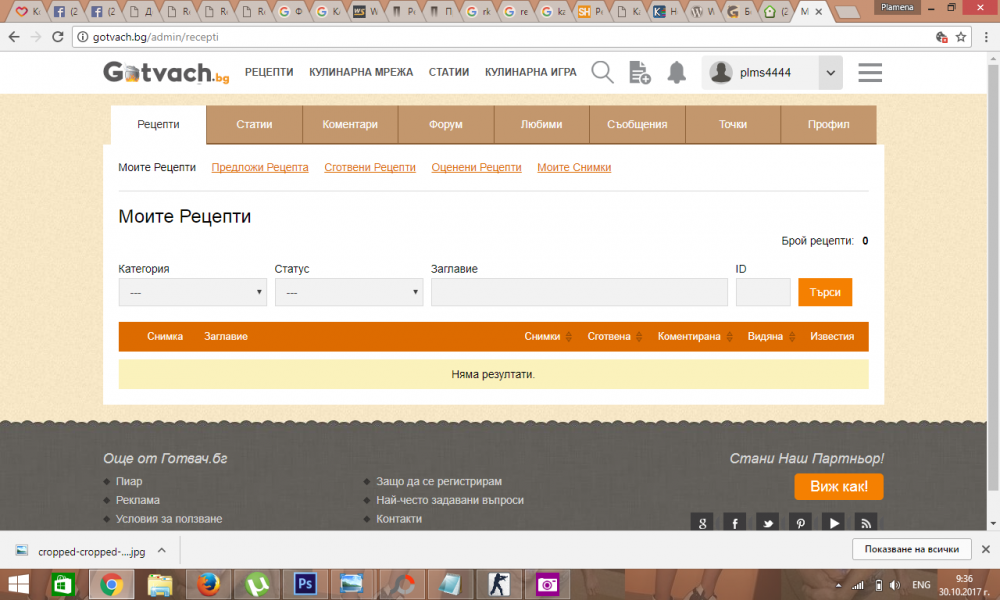The width and height of the screenshot is (1000, 600).
Task: Open the СТАТИИ top menu
Action: click(449, 72)
